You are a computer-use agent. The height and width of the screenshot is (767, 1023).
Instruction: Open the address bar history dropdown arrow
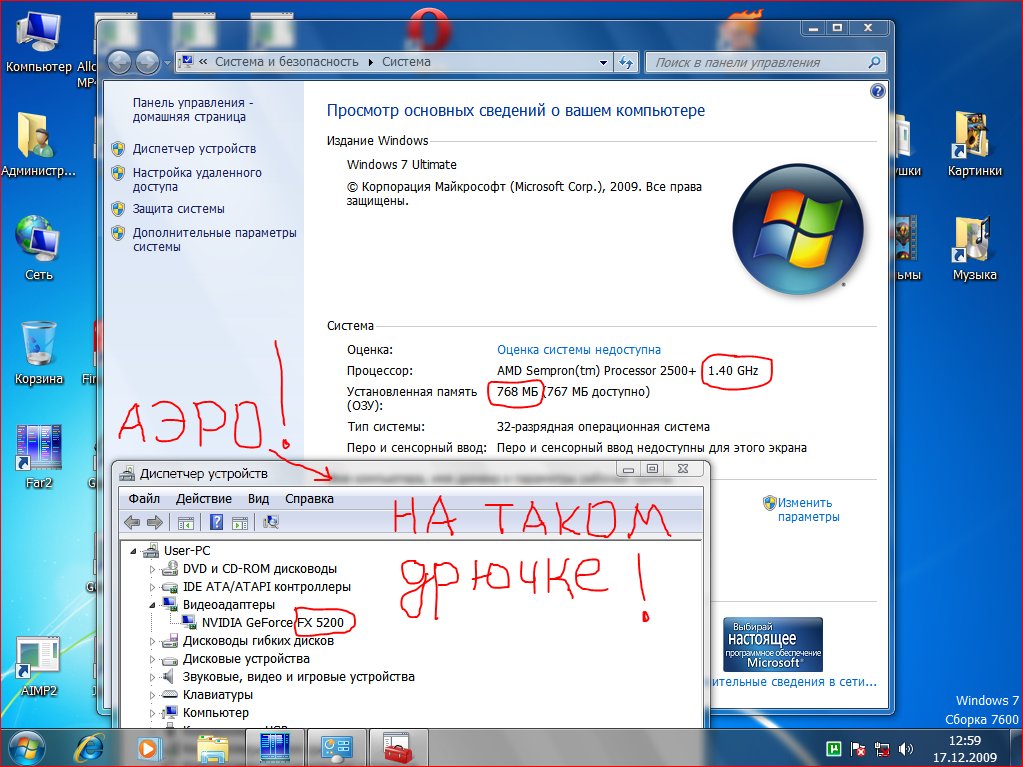pyautogui.click(x=602, y=62)
